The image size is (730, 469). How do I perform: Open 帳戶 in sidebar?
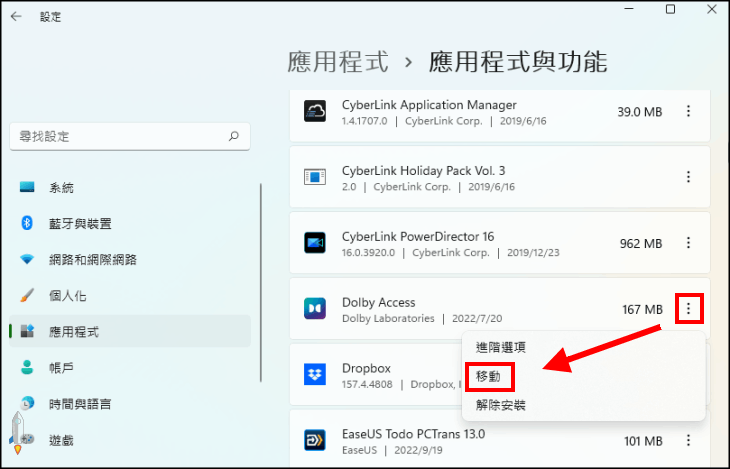(130, 368)
